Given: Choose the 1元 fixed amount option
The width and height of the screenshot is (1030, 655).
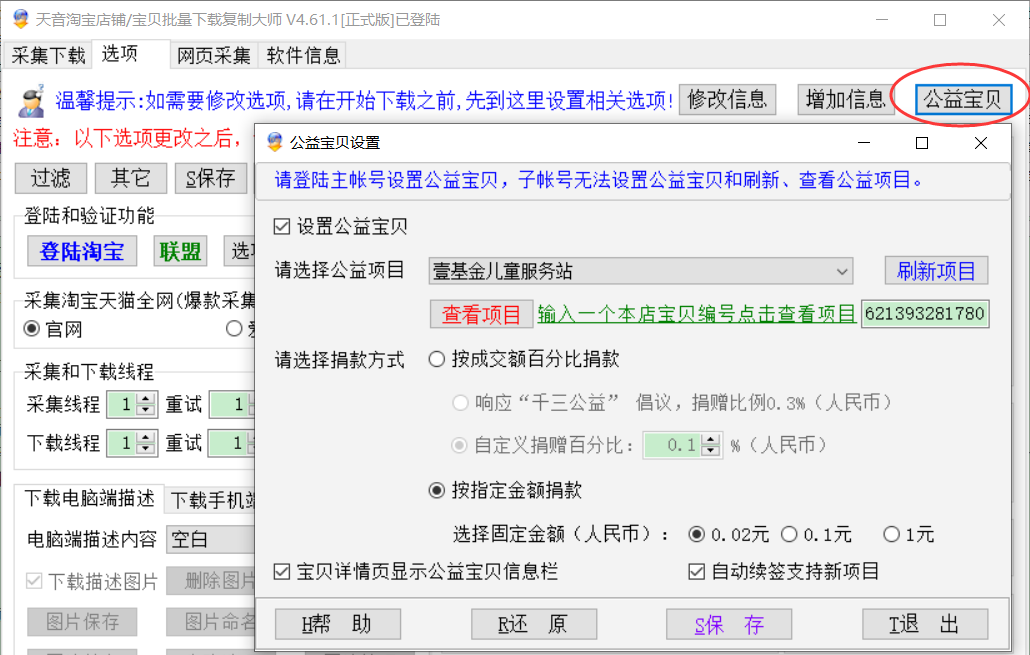Looking at the screenshot, I should (x=891, y=535).
